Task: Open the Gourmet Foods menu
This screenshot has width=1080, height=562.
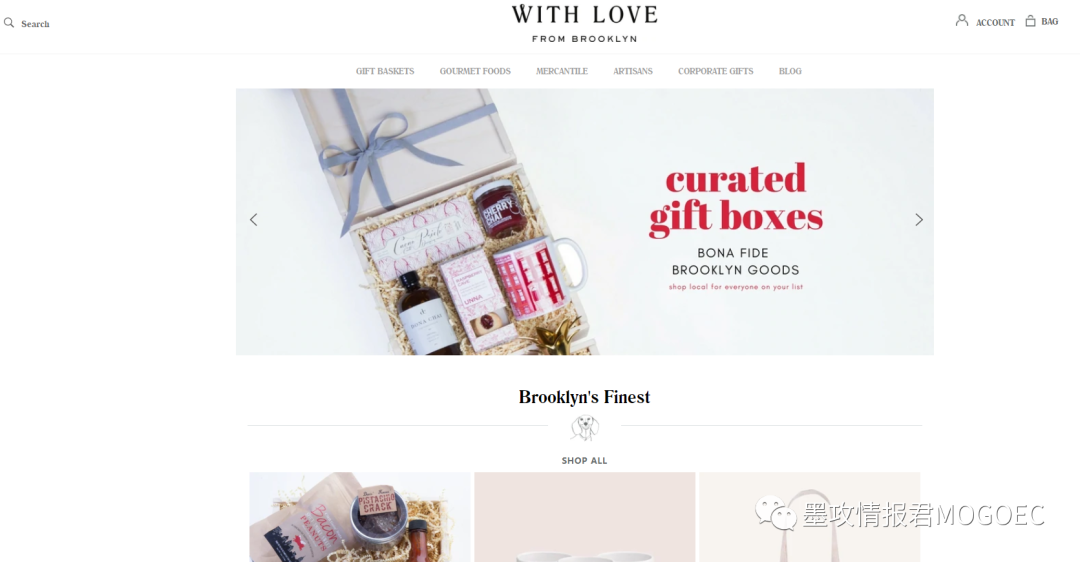Action: (x=475, y=71)
